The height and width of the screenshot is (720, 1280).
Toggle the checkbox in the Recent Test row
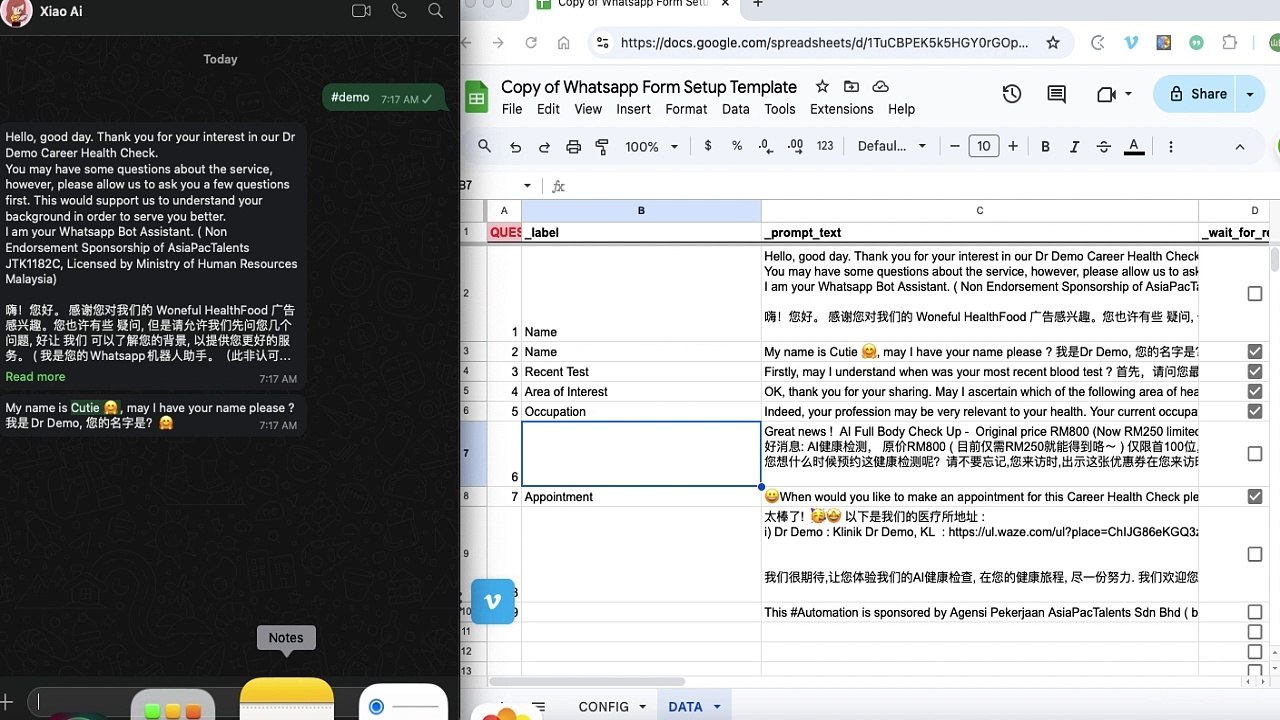coord(1255,372)
